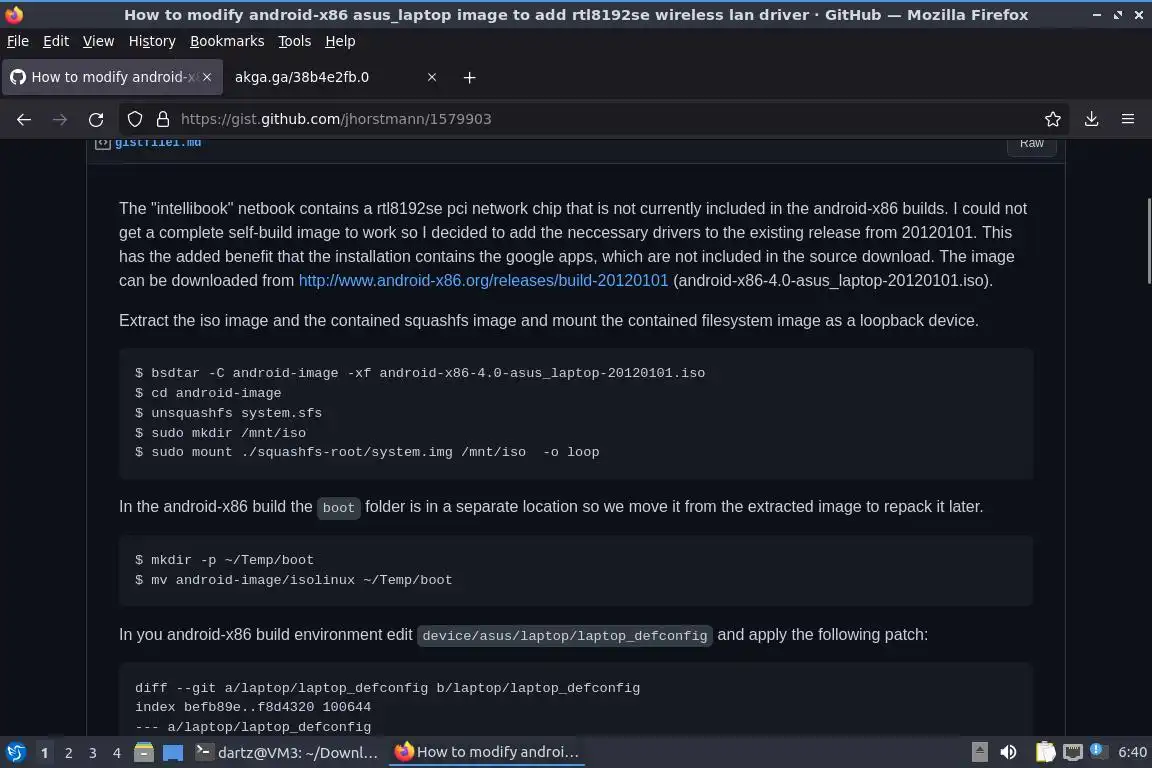Click inline code 'device/asus/laptop/laptop_defconfig'

pyautogui.click(x=564, y=636)
